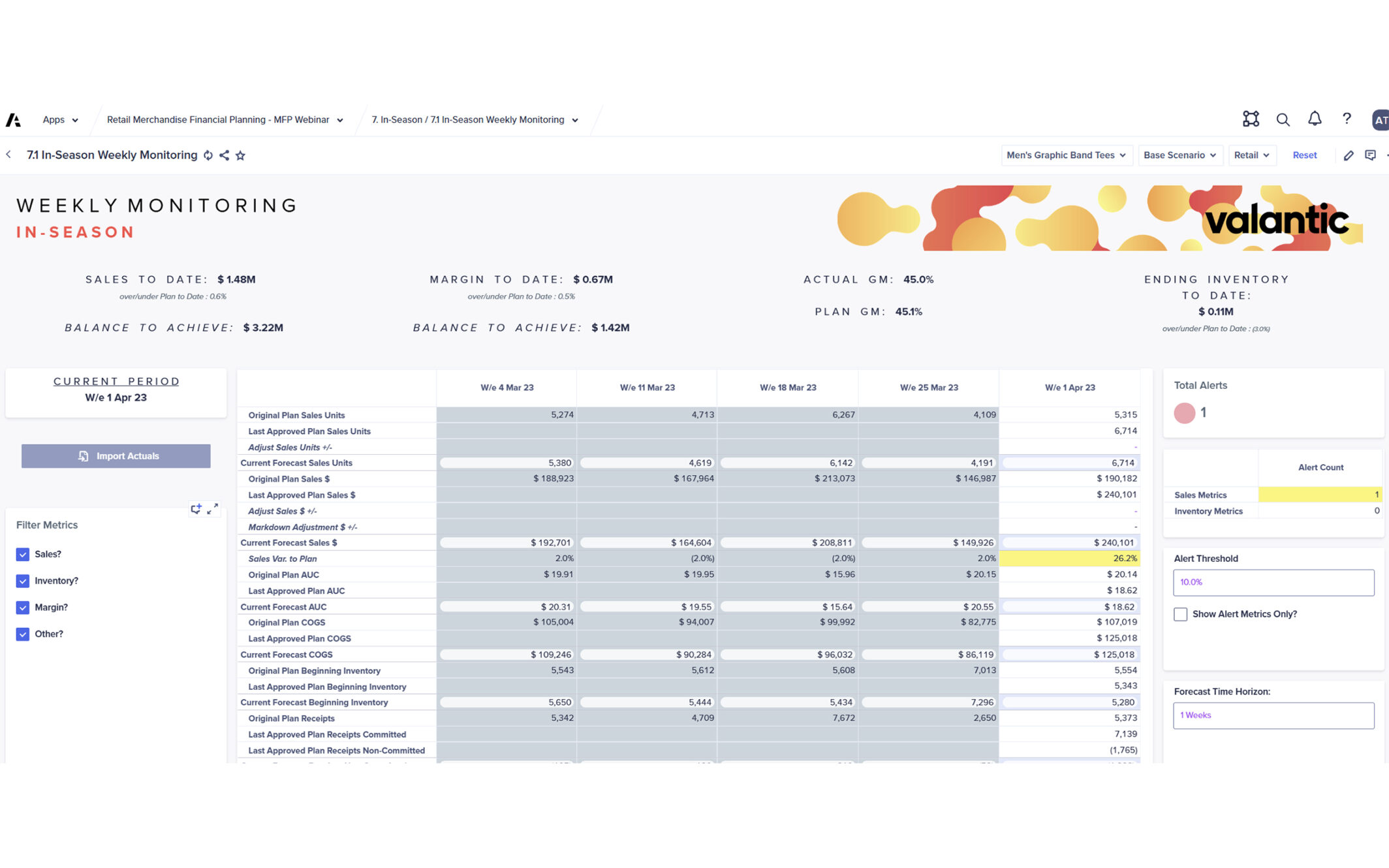Click the share icon beside page title

tap(224, 155)
